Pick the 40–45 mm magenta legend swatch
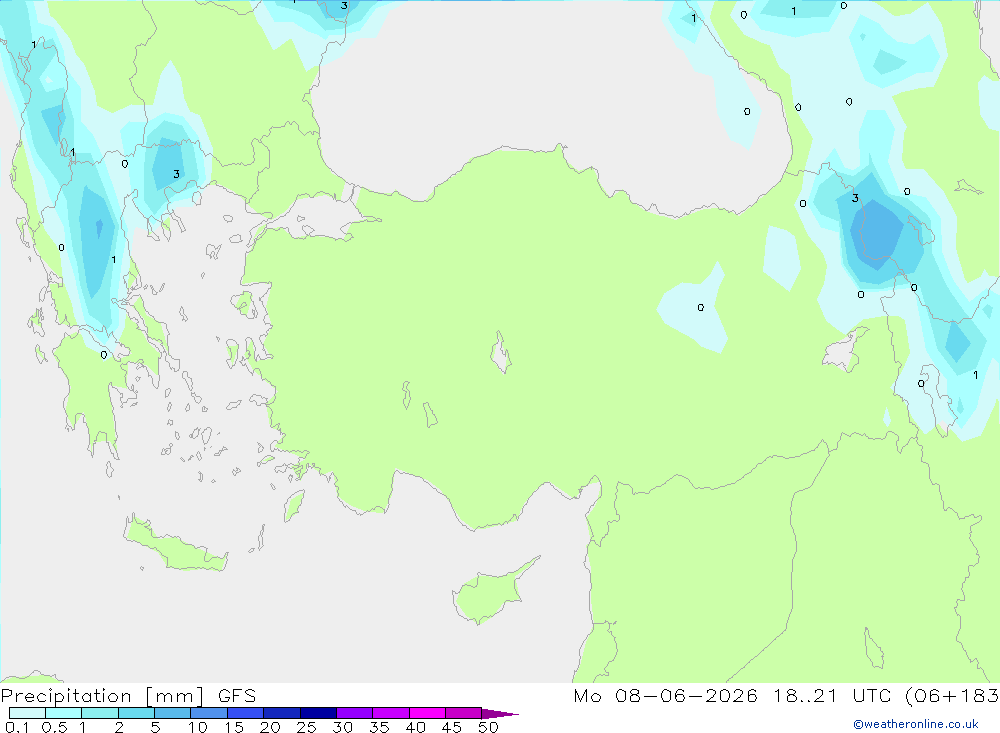1000x733 pixels. pos(427,713)
